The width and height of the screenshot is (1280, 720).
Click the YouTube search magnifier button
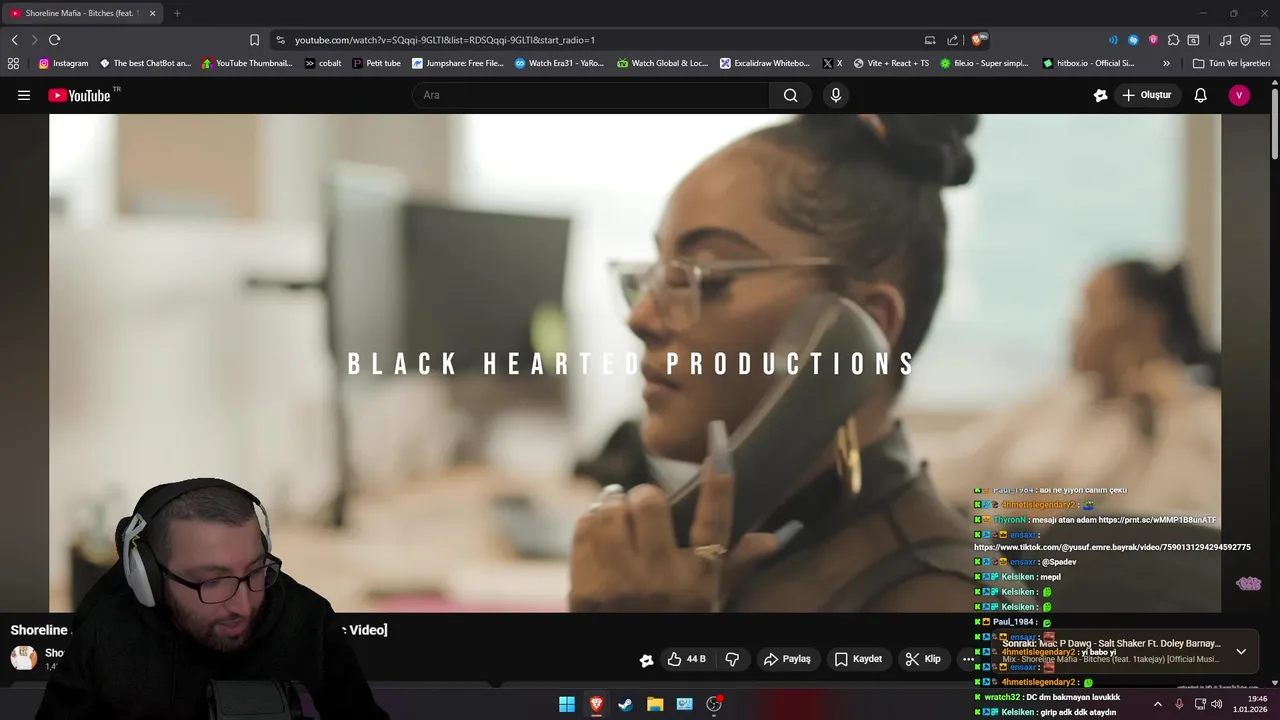point(791,95)
